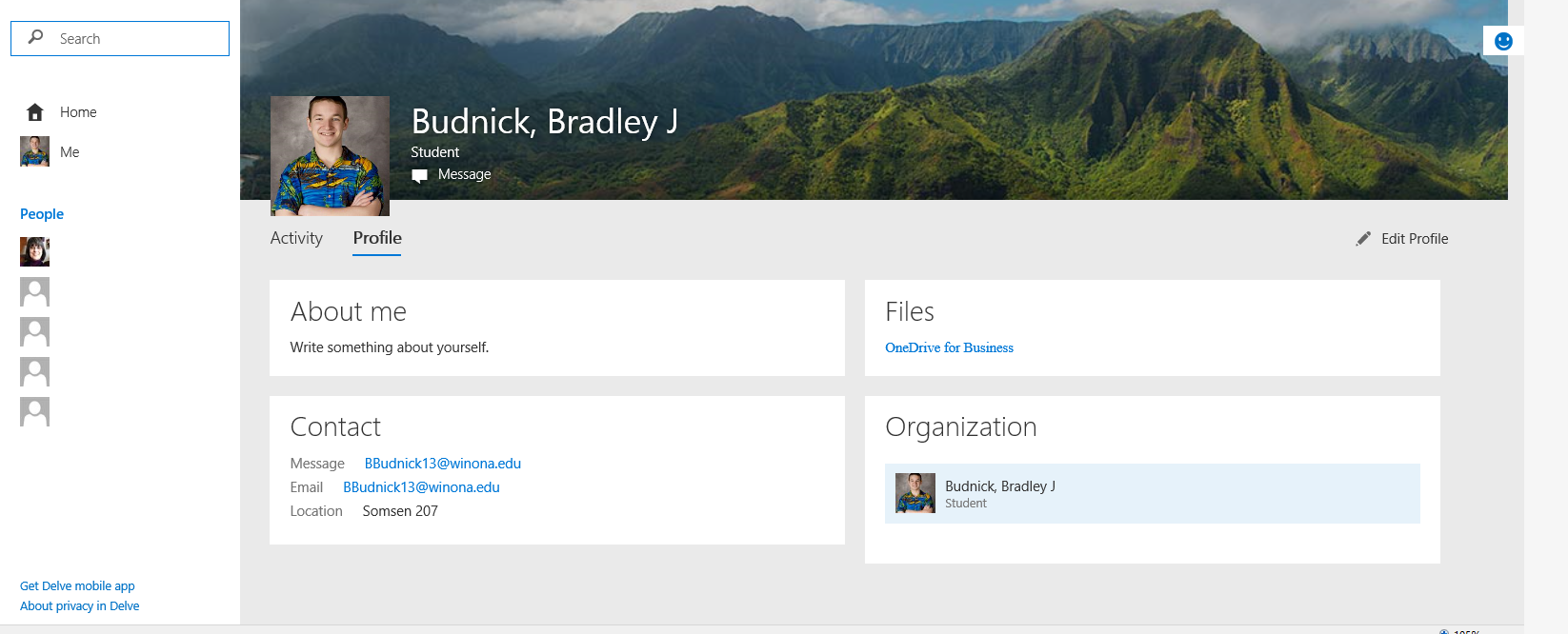Switch to the Activity tab
This screenshot has height=634, width=1568.
[x=296, y=238]
